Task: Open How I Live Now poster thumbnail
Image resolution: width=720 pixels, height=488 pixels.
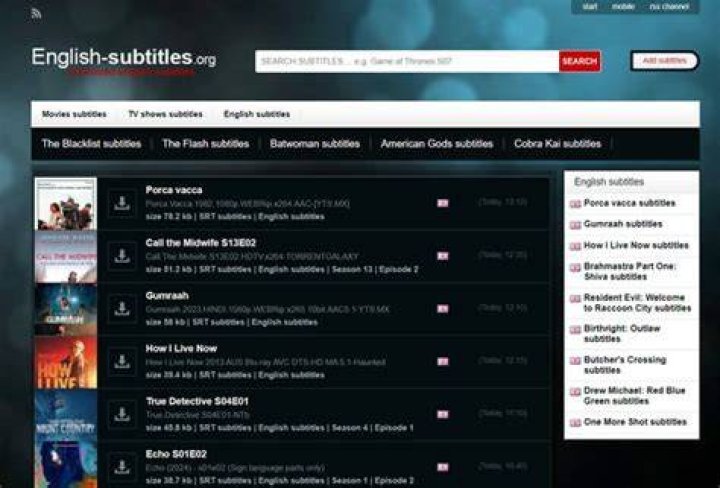Action: click(66, 362)
